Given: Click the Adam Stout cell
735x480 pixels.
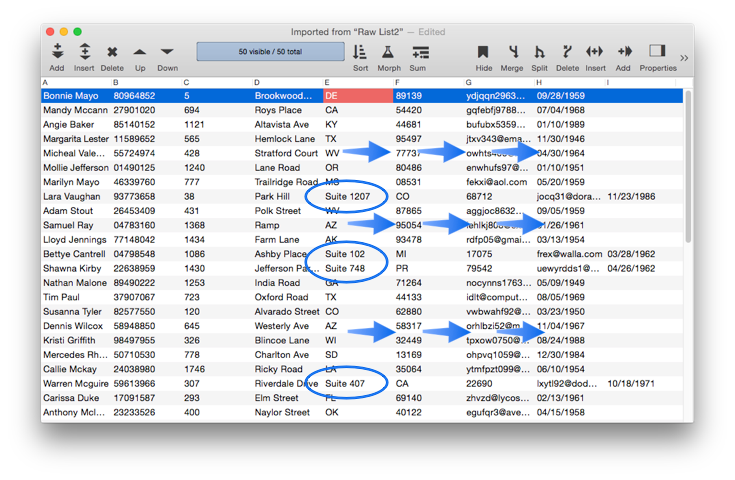Looking at the screenshot, I should [76, 211].
